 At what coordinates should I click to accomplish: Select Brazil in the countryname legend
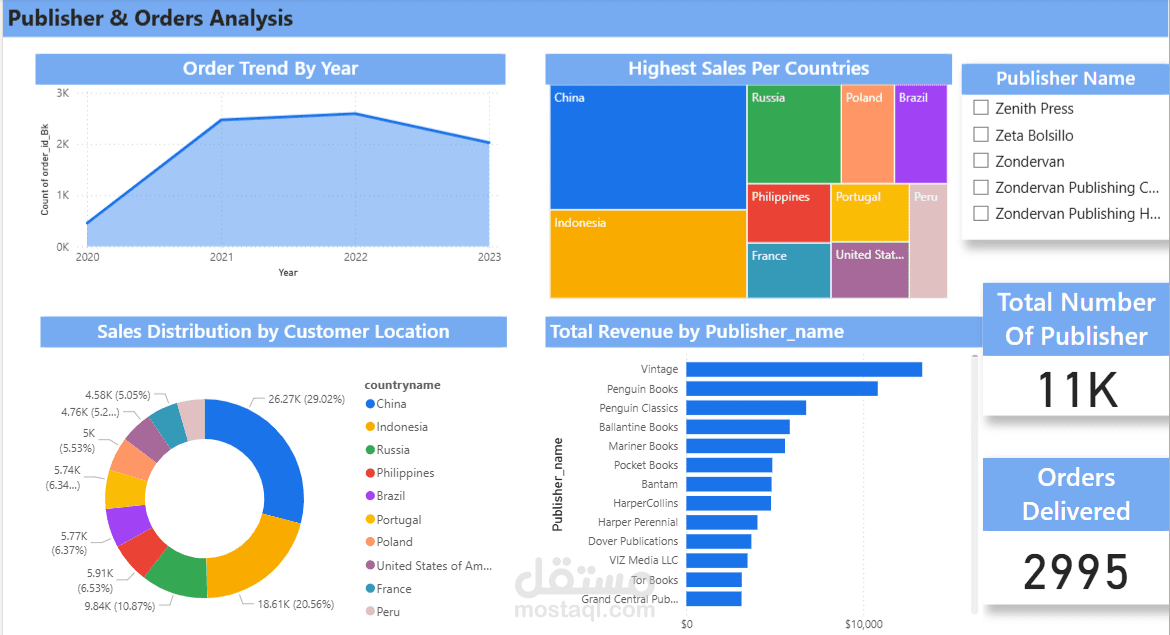point(385,496)
